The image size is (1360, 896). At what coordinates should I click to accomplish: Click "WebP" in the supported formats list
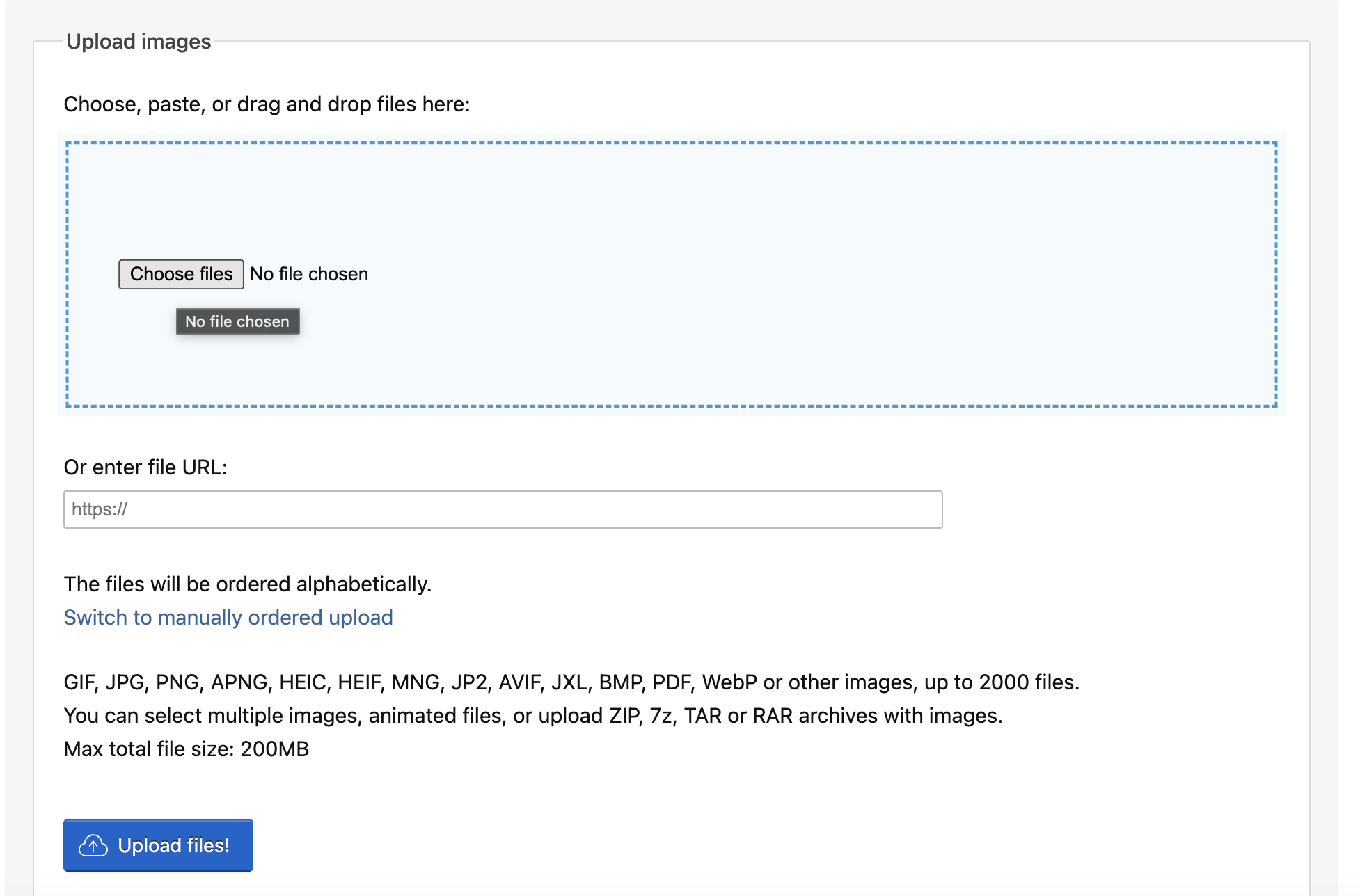(729, 682)
